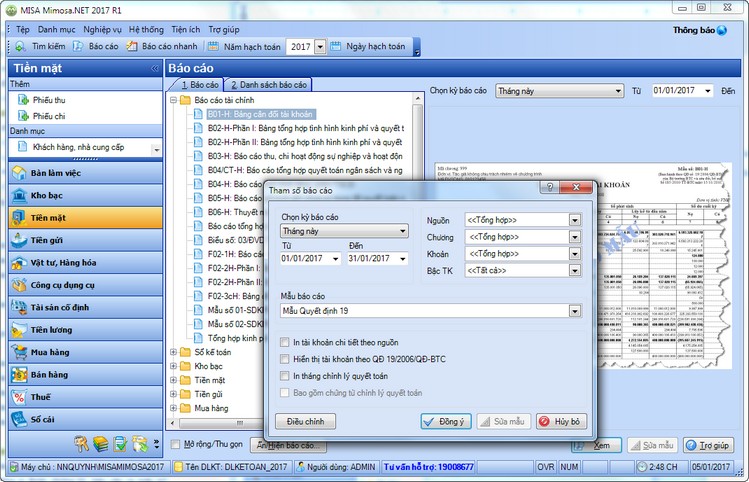Click the checklist icon in sidebar footer
The height and width of the screenshot is (482, 749).
pos(120,444)
